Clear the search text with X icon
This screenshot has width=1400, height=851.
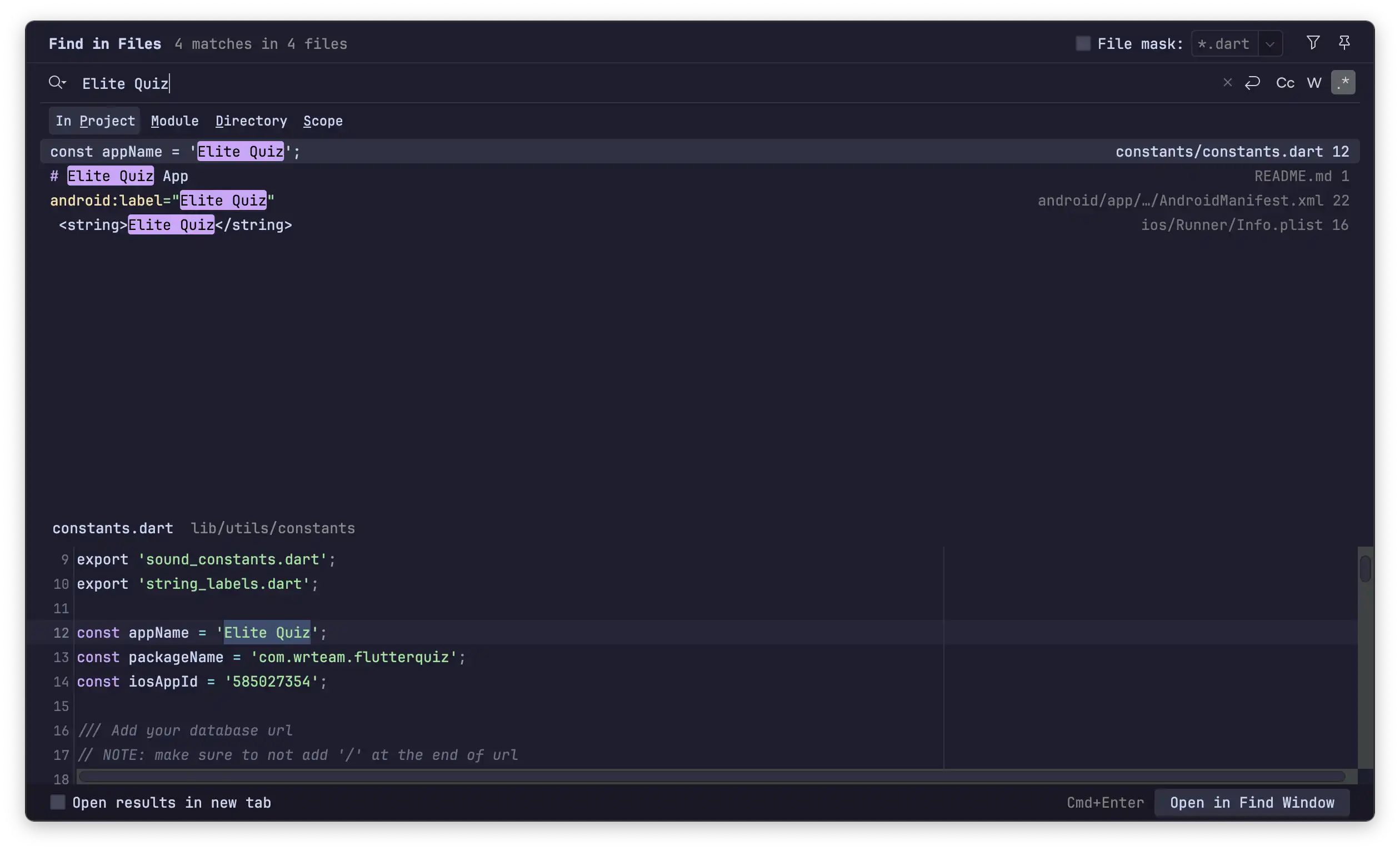[x=1227, y=83]
